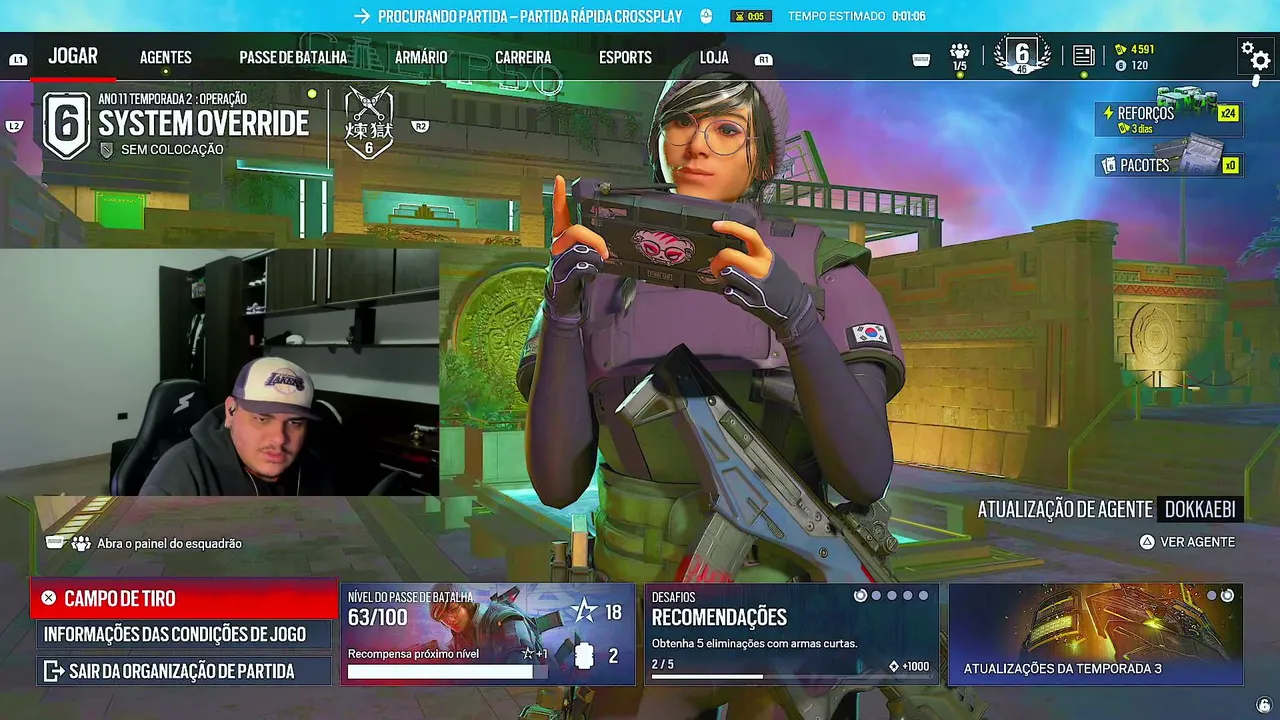Switch to the JOGAR tab
1280x720 pixels.
[73, 56]
